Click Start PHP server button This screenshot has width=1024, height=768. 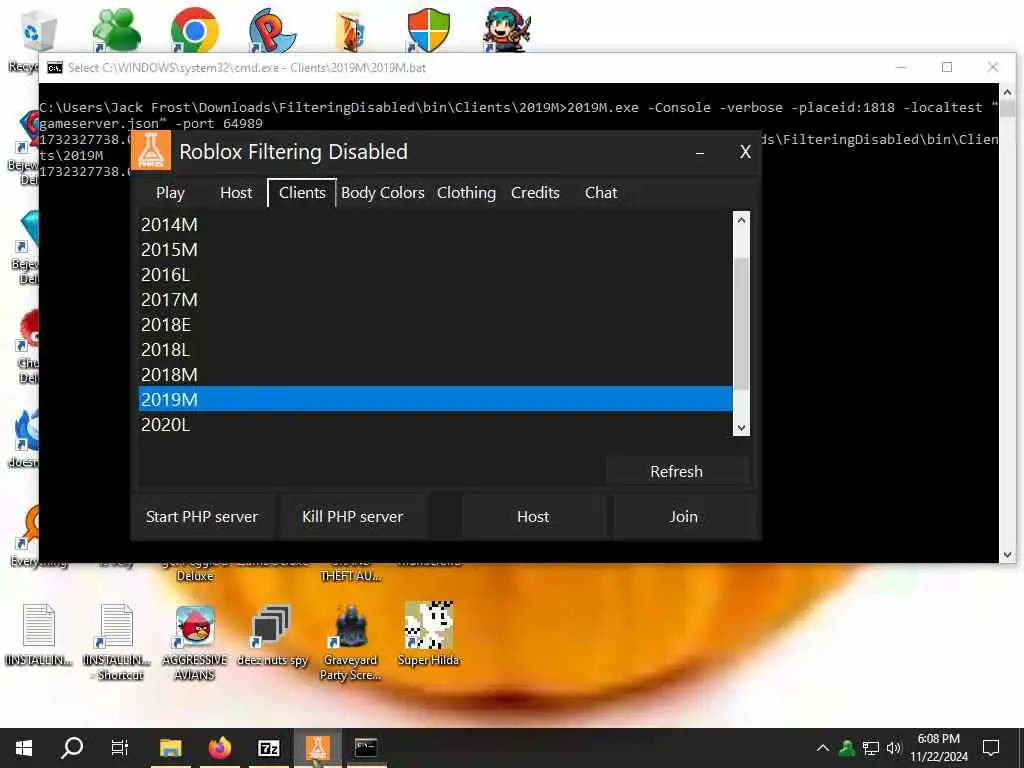(202, 517)
